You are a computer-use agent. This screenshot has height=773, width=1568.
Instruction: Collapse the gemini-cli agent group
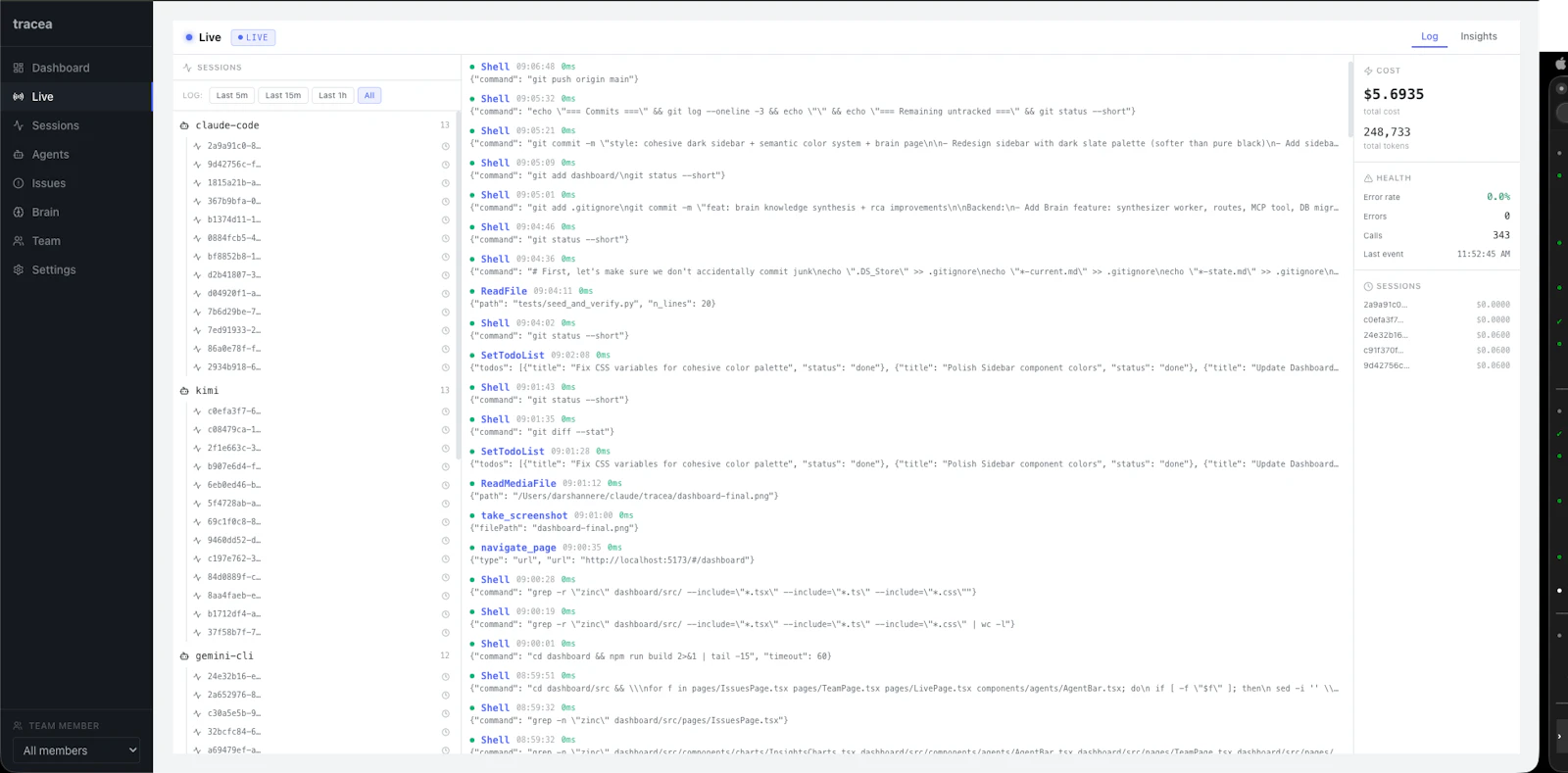point(316,656)
